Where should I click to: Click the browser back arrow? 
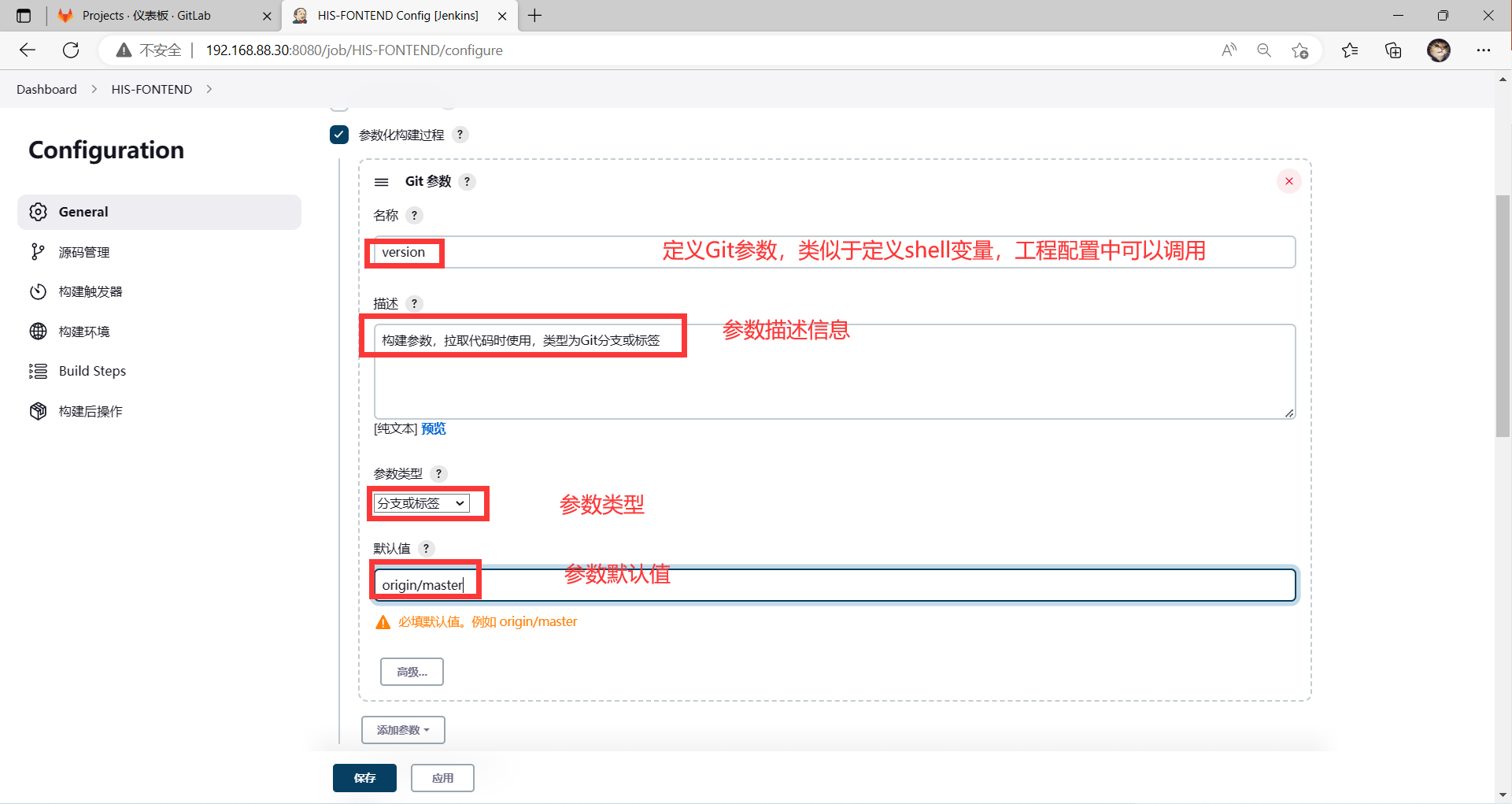point(28,50)
